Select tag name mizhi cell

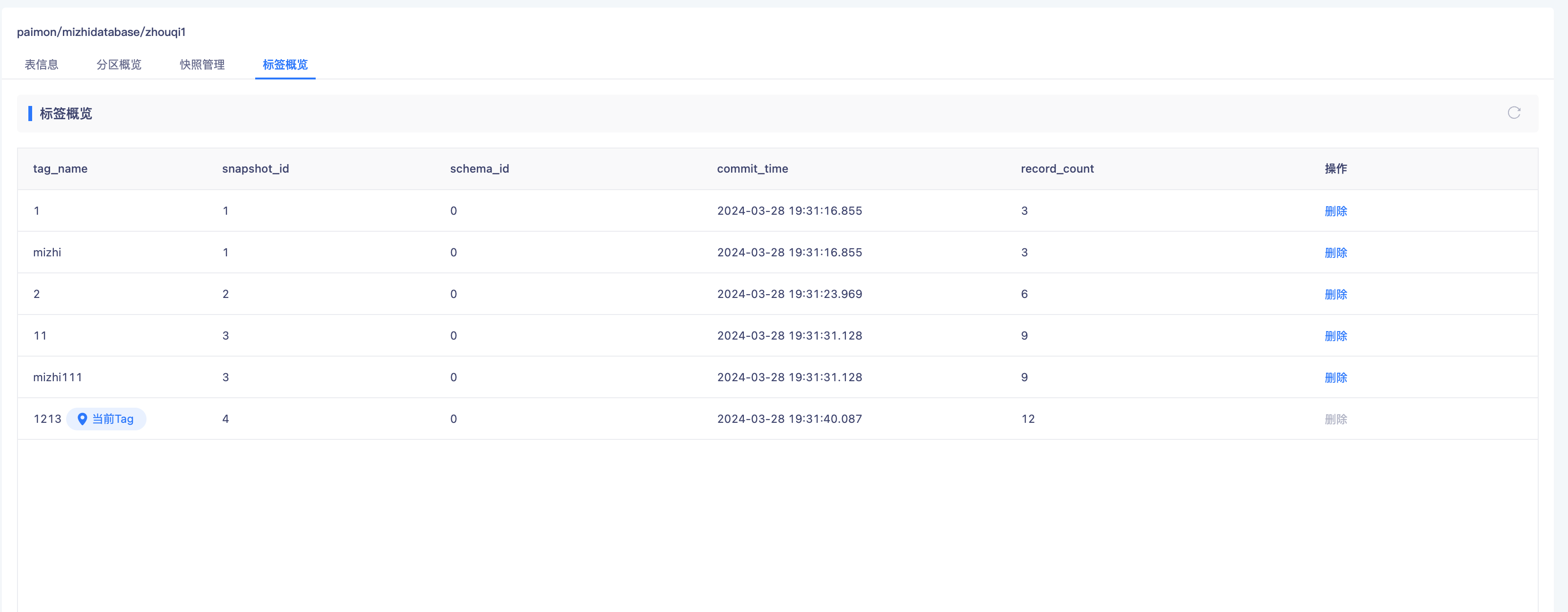click(47, 252)
